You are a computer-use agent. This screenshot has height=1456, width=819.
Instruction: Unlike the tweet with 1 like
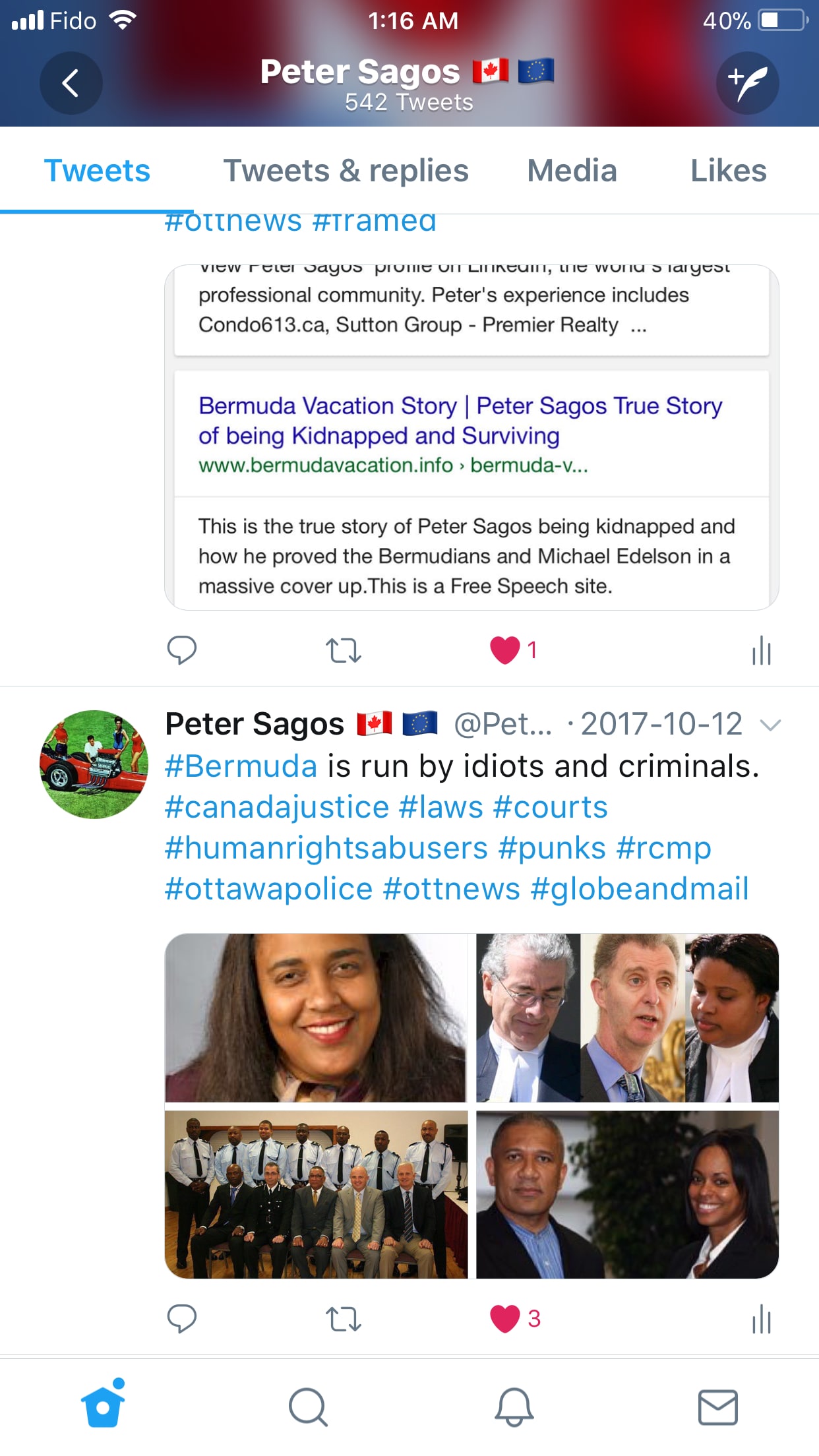(x=506, y=650)
